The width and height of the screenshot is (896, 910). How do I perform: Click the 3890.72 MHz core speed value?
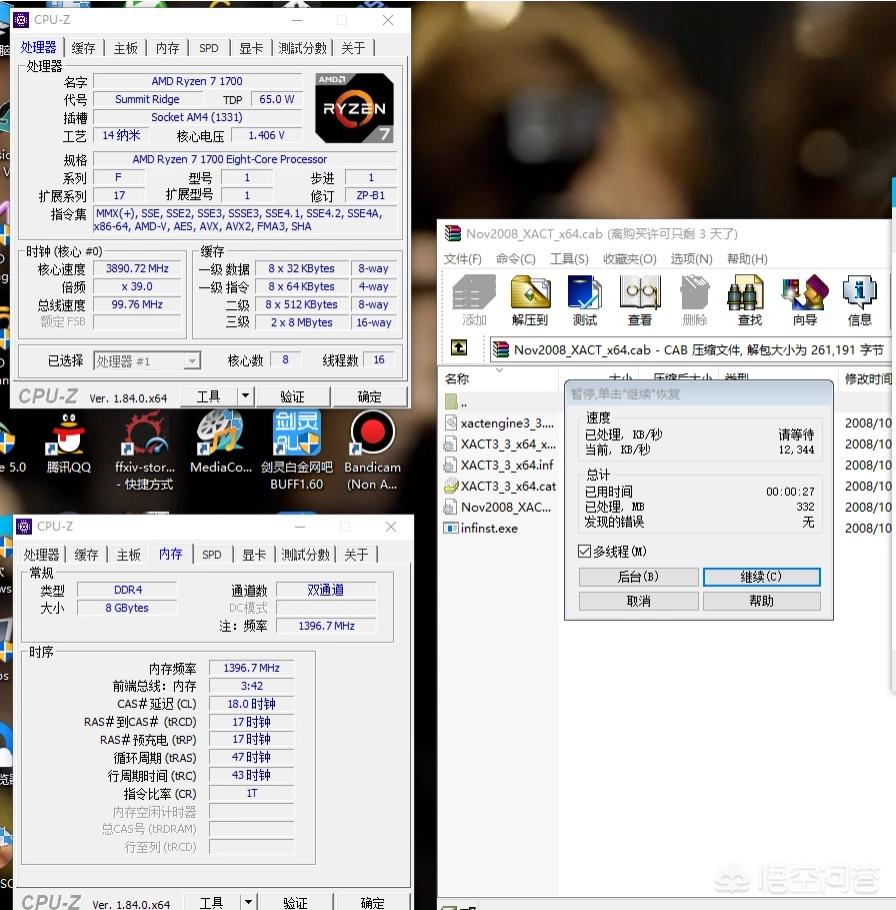[x=137, y=268]
